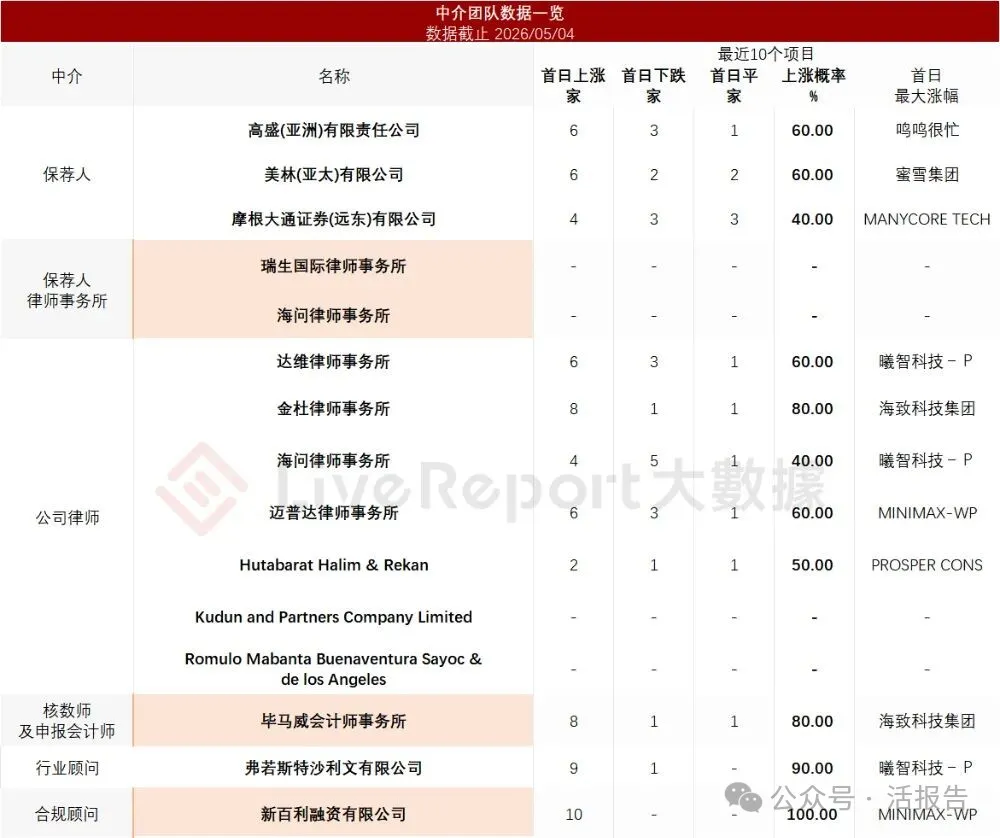Click Kudun and Partners Company Limited
The image size is (1000, 838).
click(x=334, y=617)
